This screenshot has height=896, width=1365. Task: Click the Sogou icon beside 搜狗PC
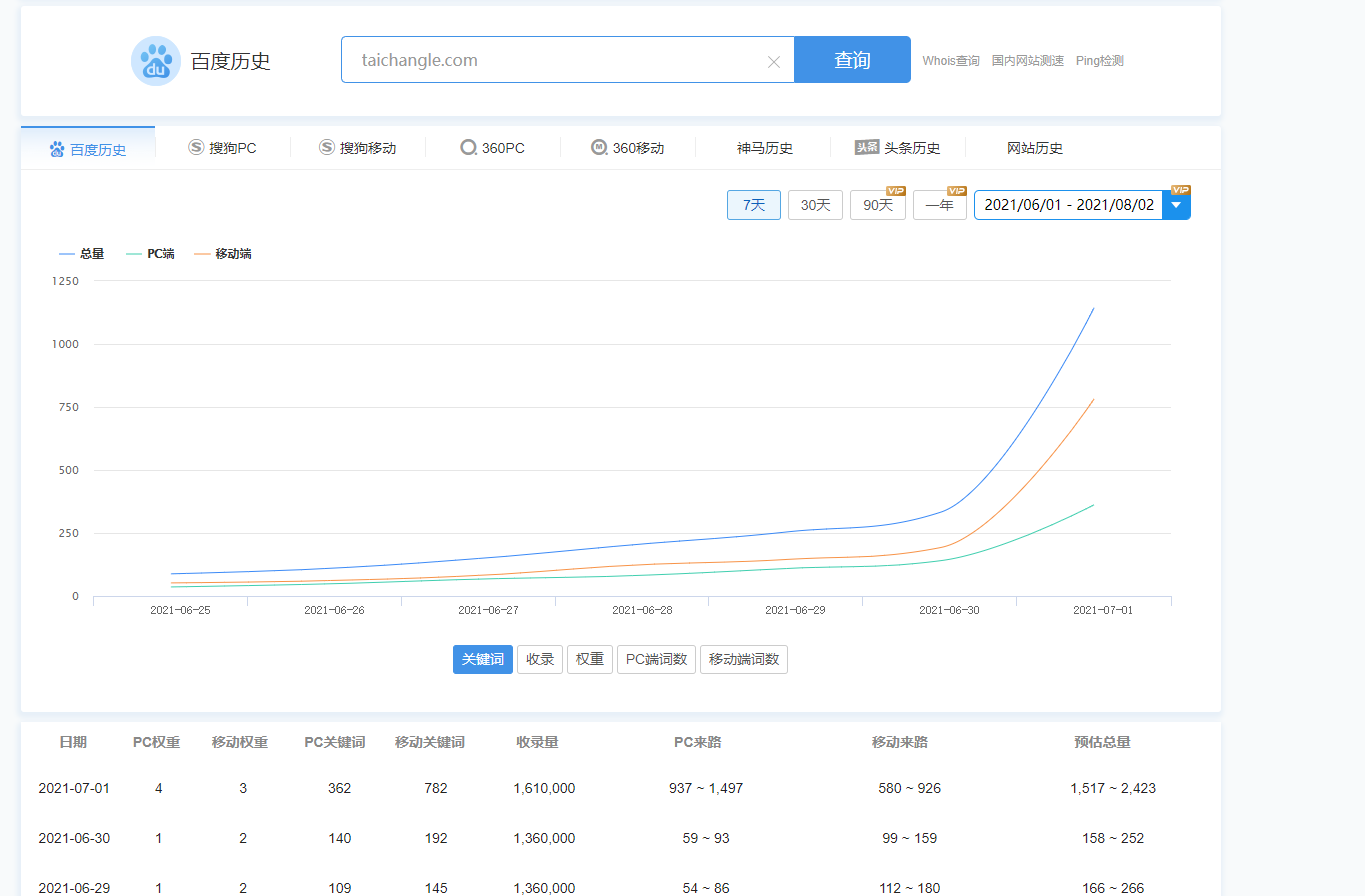coord(196,147)
